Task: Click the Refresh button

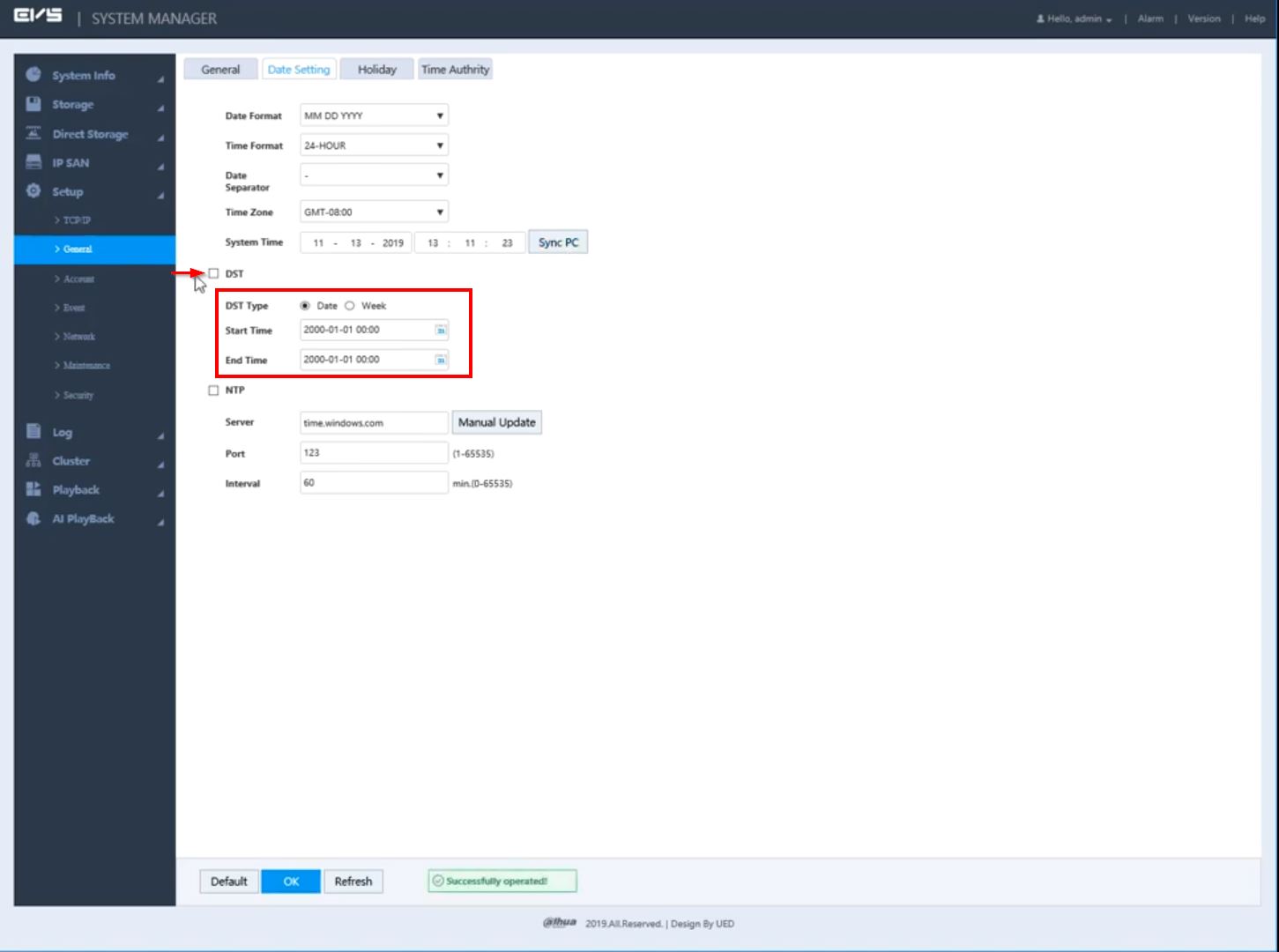Action: tap(353, 881)
